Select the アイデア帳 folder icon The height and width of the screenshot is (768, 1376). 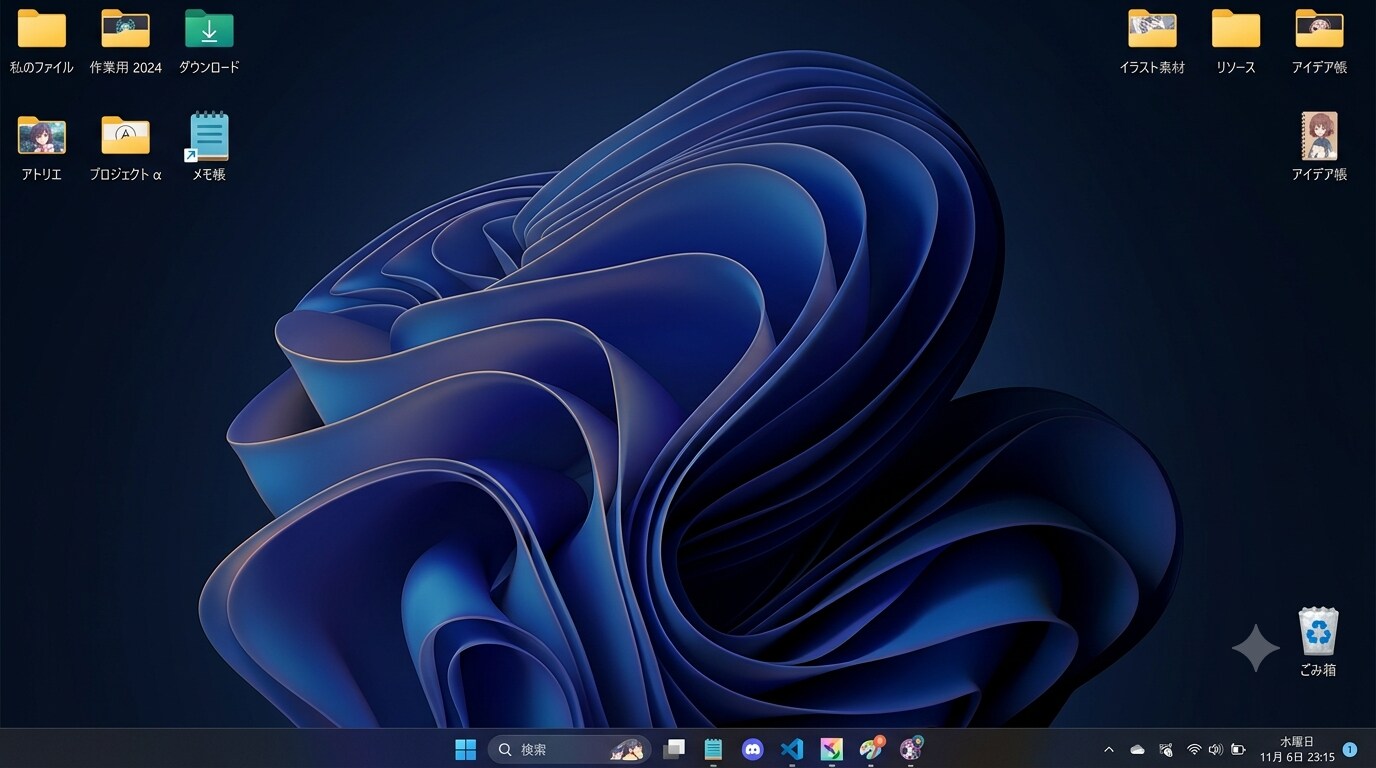click(1319, 29)
